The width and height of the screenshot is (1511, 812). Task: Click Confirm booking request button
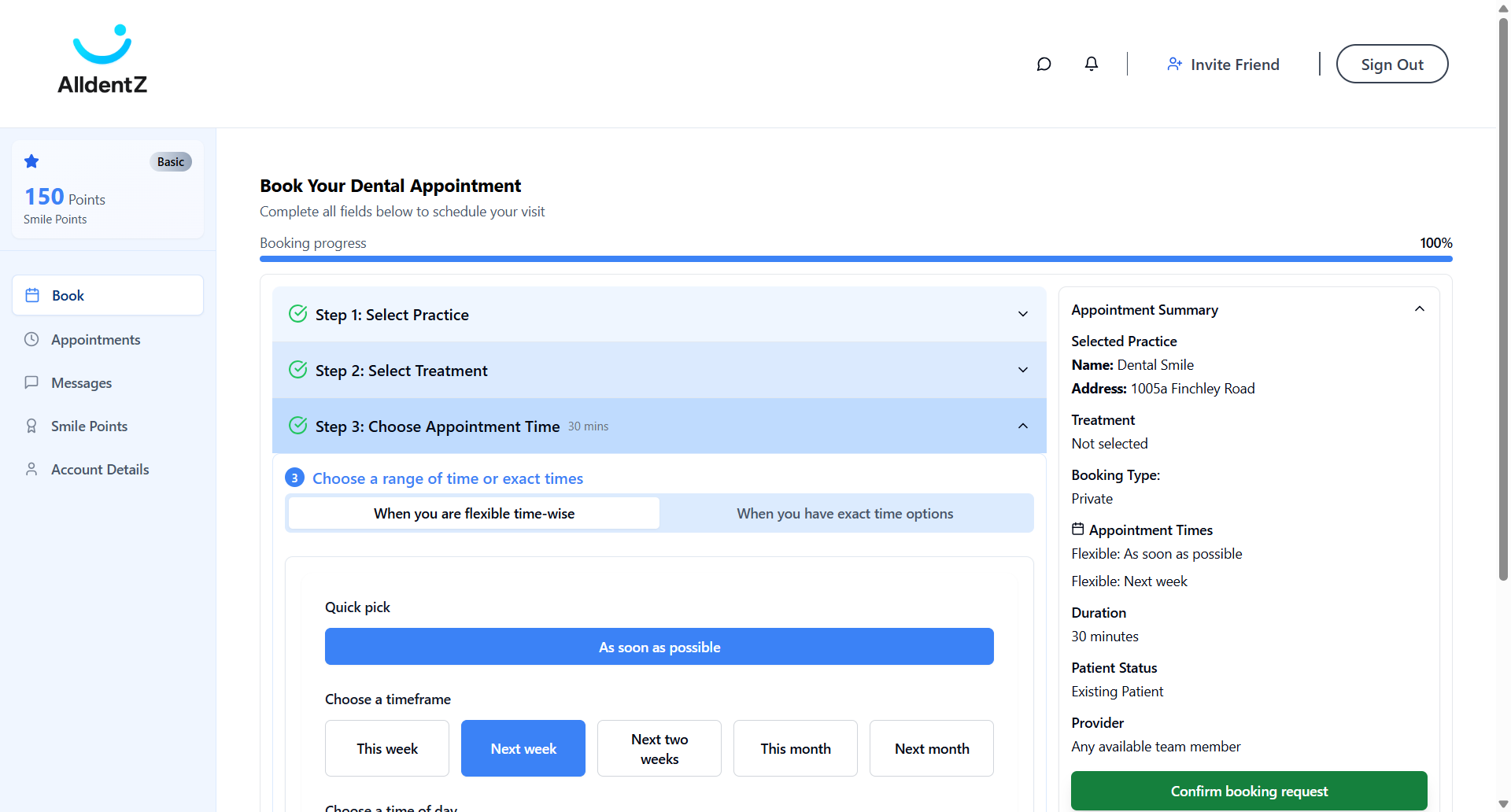coord(1248,791)
